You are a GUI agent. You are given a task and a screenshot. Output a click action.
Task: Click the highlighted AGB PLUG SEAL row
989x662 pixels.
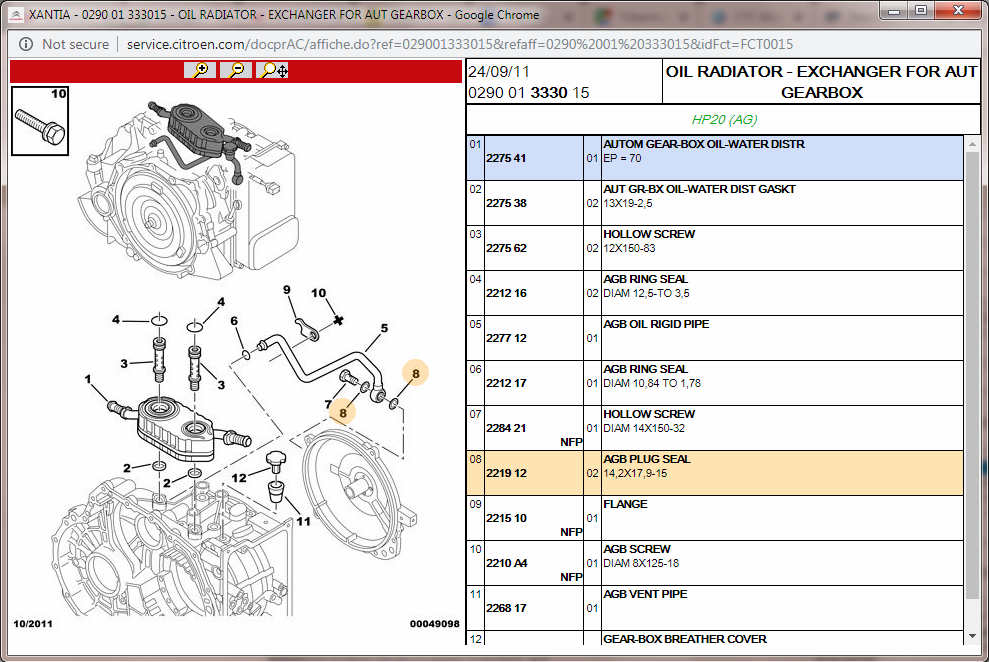[x=715, y=473]
